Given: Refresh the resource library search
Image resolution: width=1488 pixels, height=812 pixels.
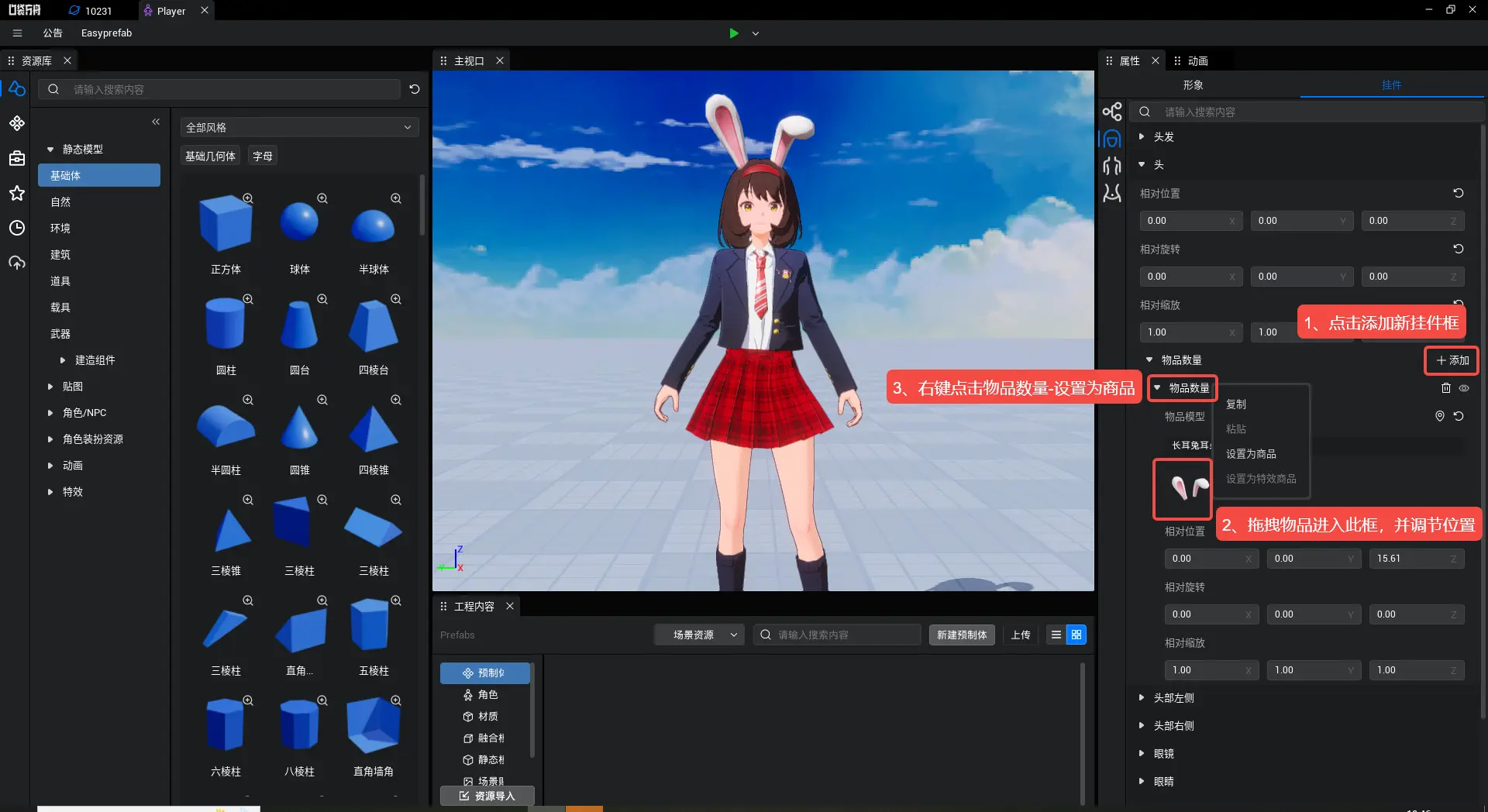Looking at the screenshot, I should pos(415,89).
